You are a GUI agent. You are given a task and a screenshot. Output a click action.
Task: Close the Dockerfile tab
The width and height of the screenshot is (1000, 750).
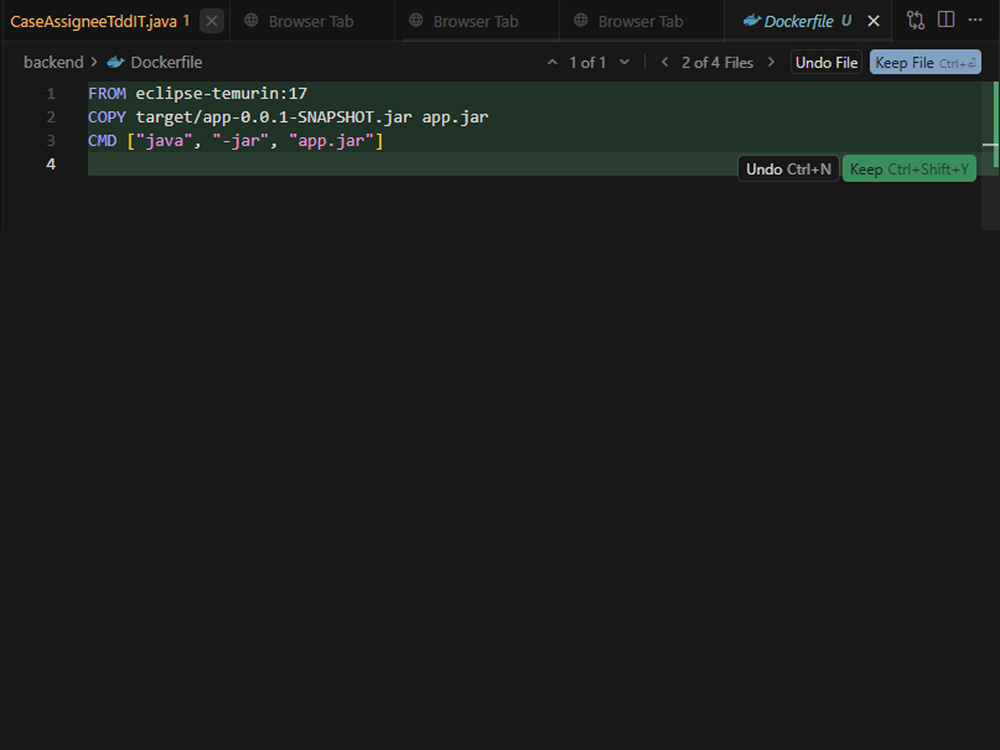click(874, 21)
